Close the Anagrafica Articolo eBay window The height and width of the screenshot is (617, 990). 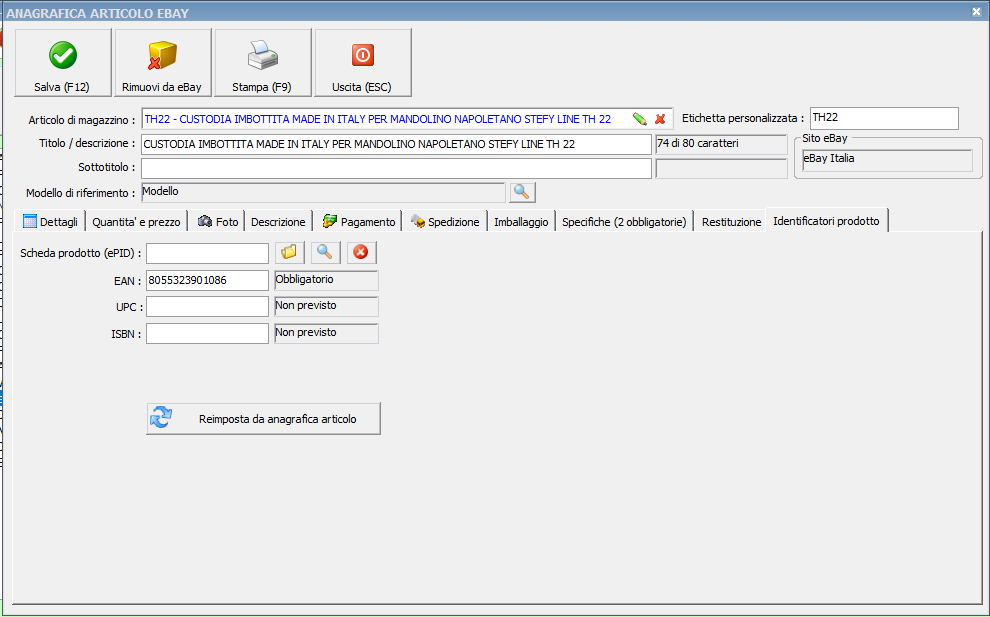click(x=976, y=11)
